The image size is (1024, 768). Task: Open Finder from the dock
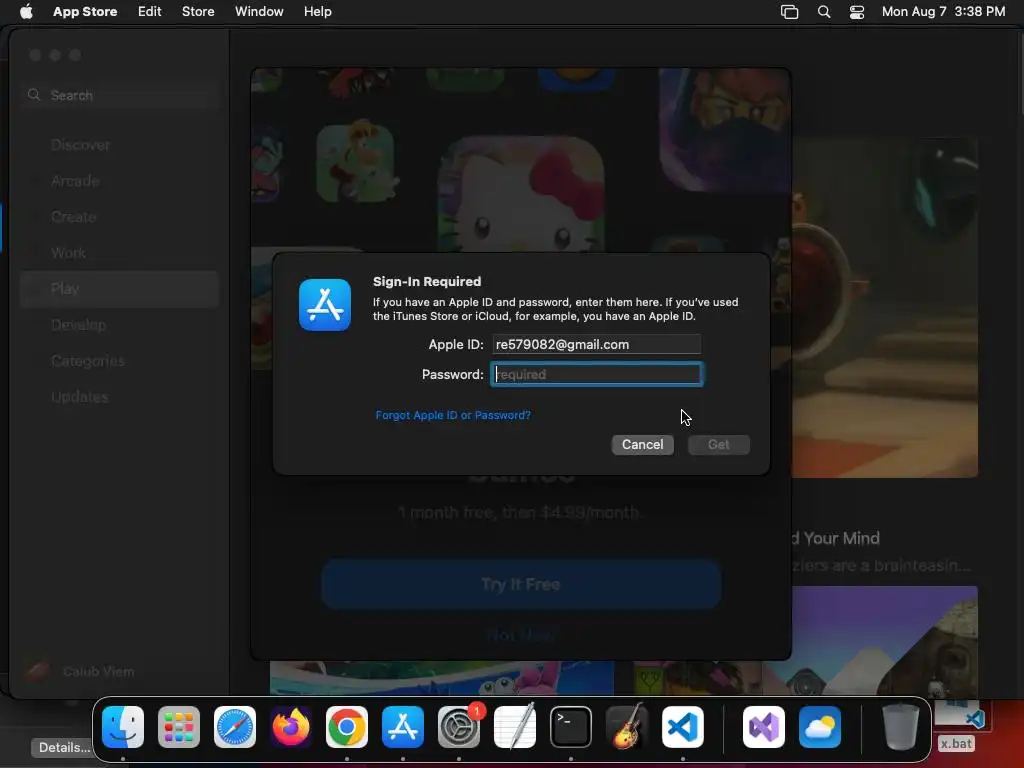(x=123, y=727)
